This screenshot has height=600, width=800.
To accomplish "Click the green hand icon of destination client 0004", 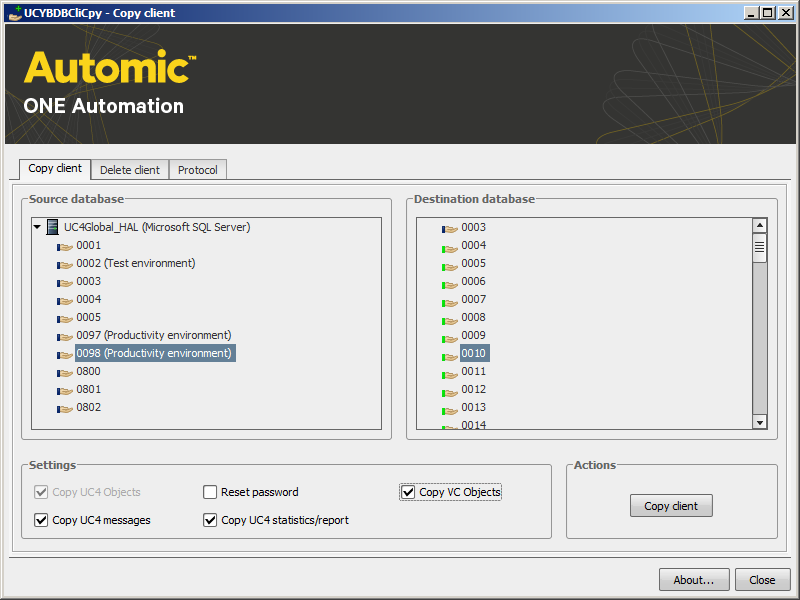I will pos(450,247).
